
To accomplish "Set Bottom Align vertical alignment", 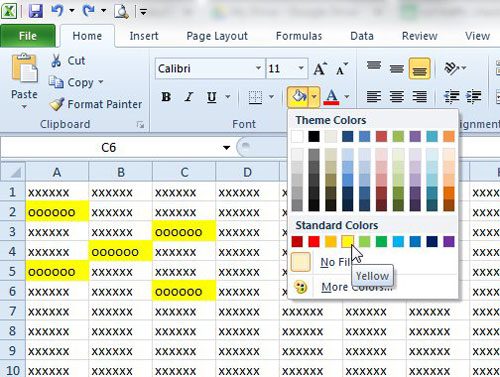I will point(419,69).
